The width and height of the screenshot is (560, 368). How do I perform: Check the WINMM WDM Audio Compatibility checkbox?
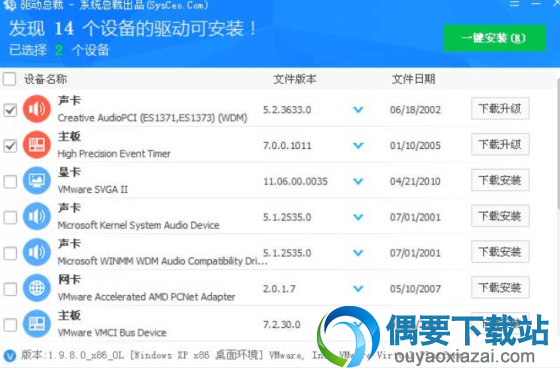click(x=10, y=253)
